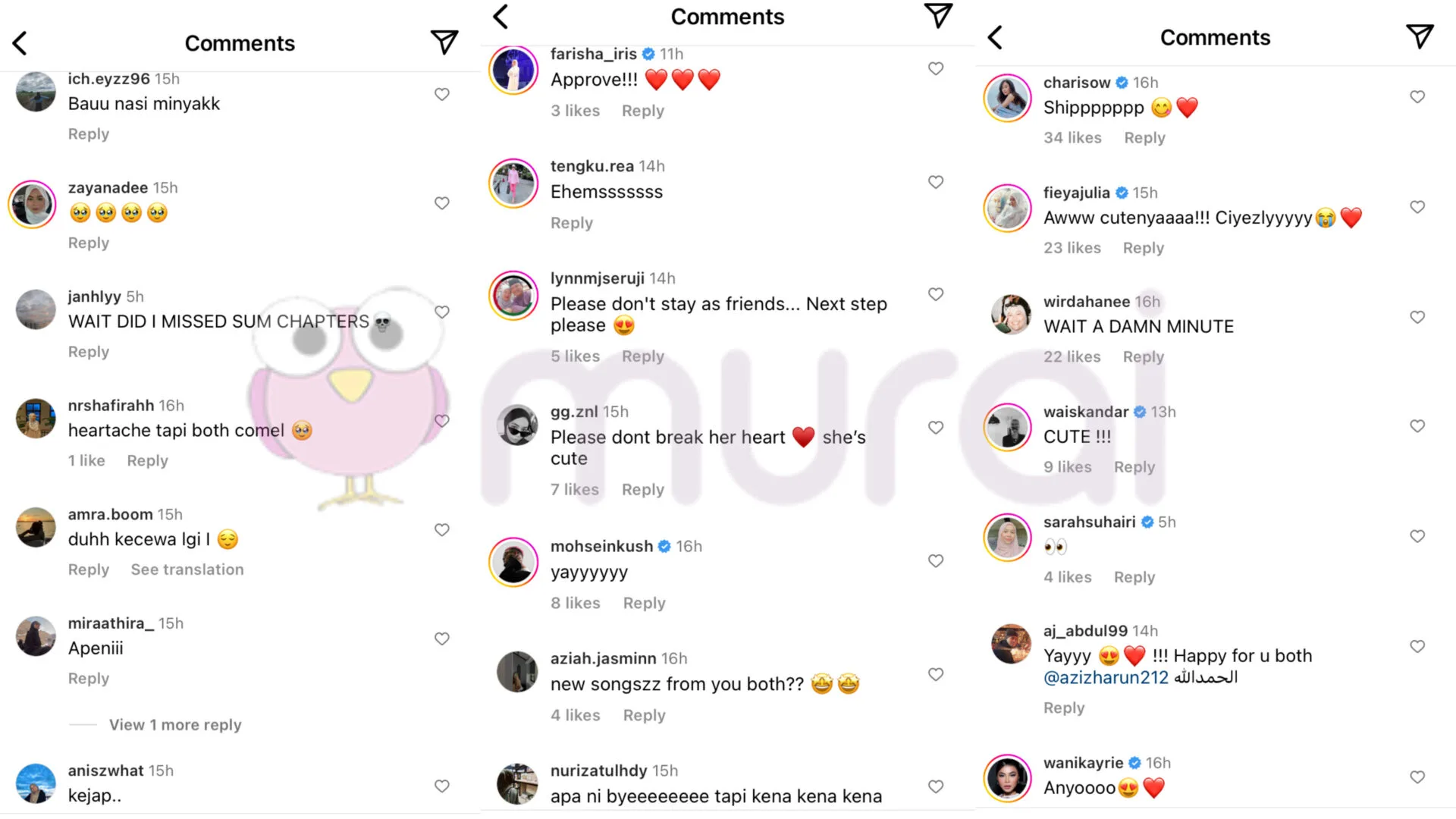The height and width of the screenshot is (819, 1456).
Task: Like mohseinkush's yayyyyyy comment
Action: point(936,561)
